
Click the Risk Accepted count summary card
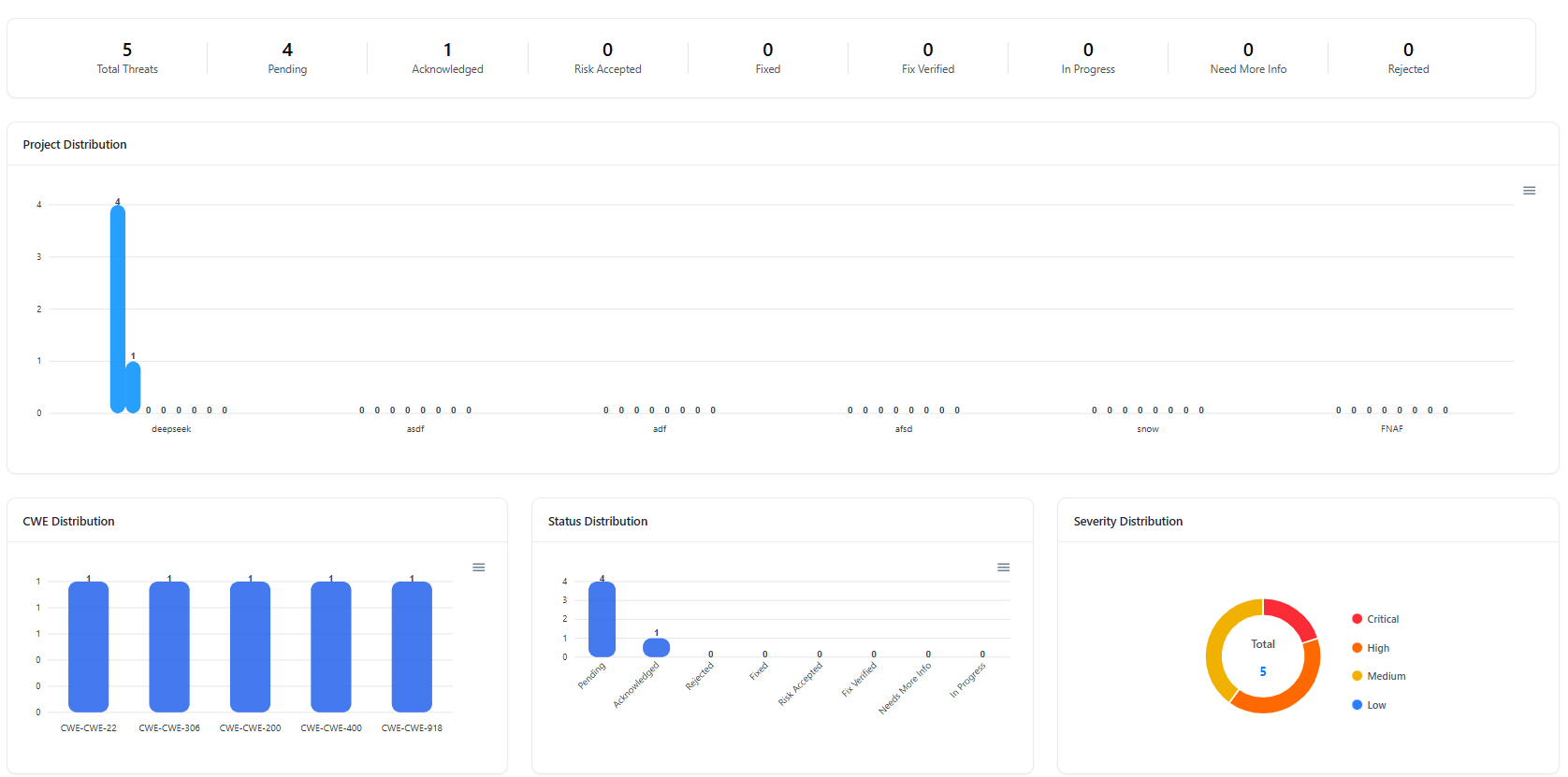[x=608, y=58]
